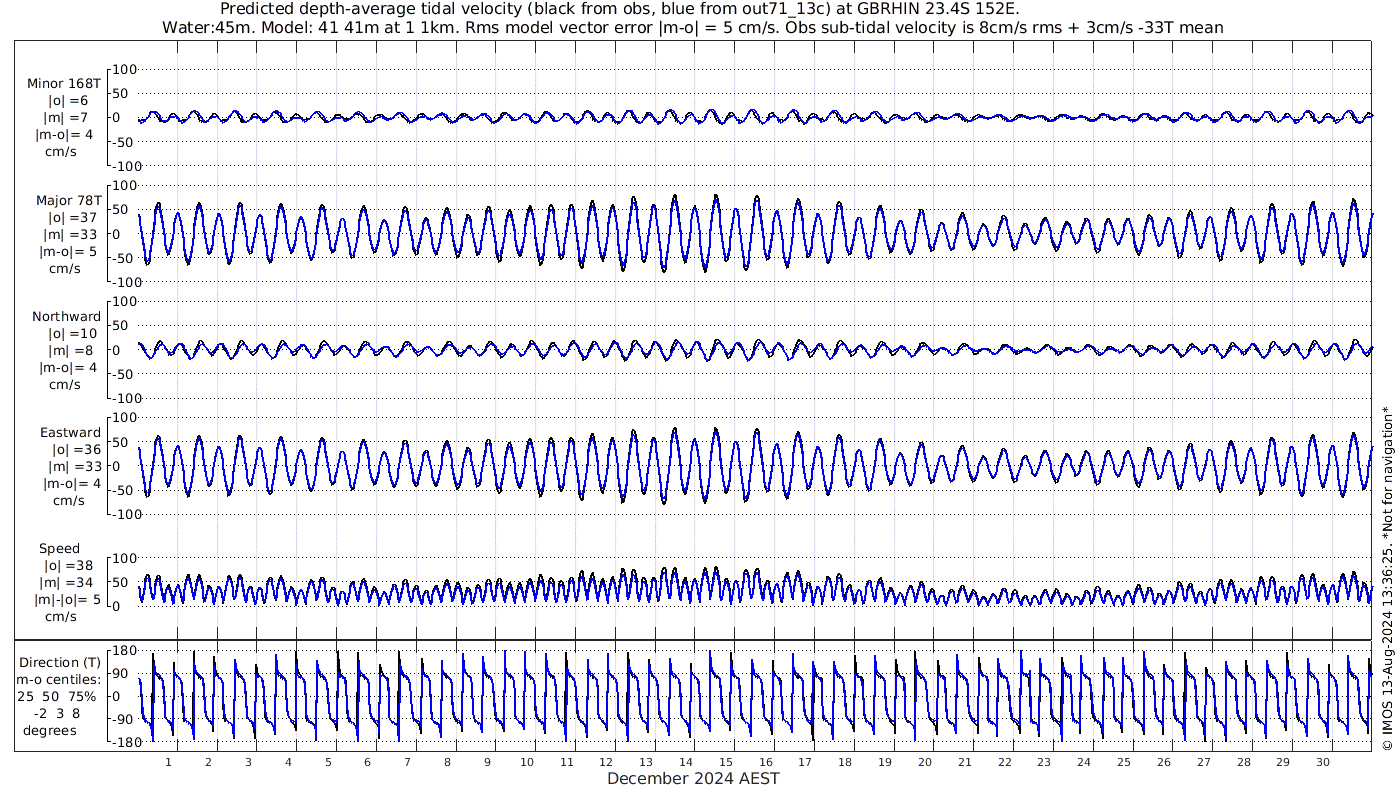Viewport: 1400px width, 800px height.
Task: Click the "-50" y-axis tick in Northward panel
Action: pyautogui.click(x=123, y=374)
